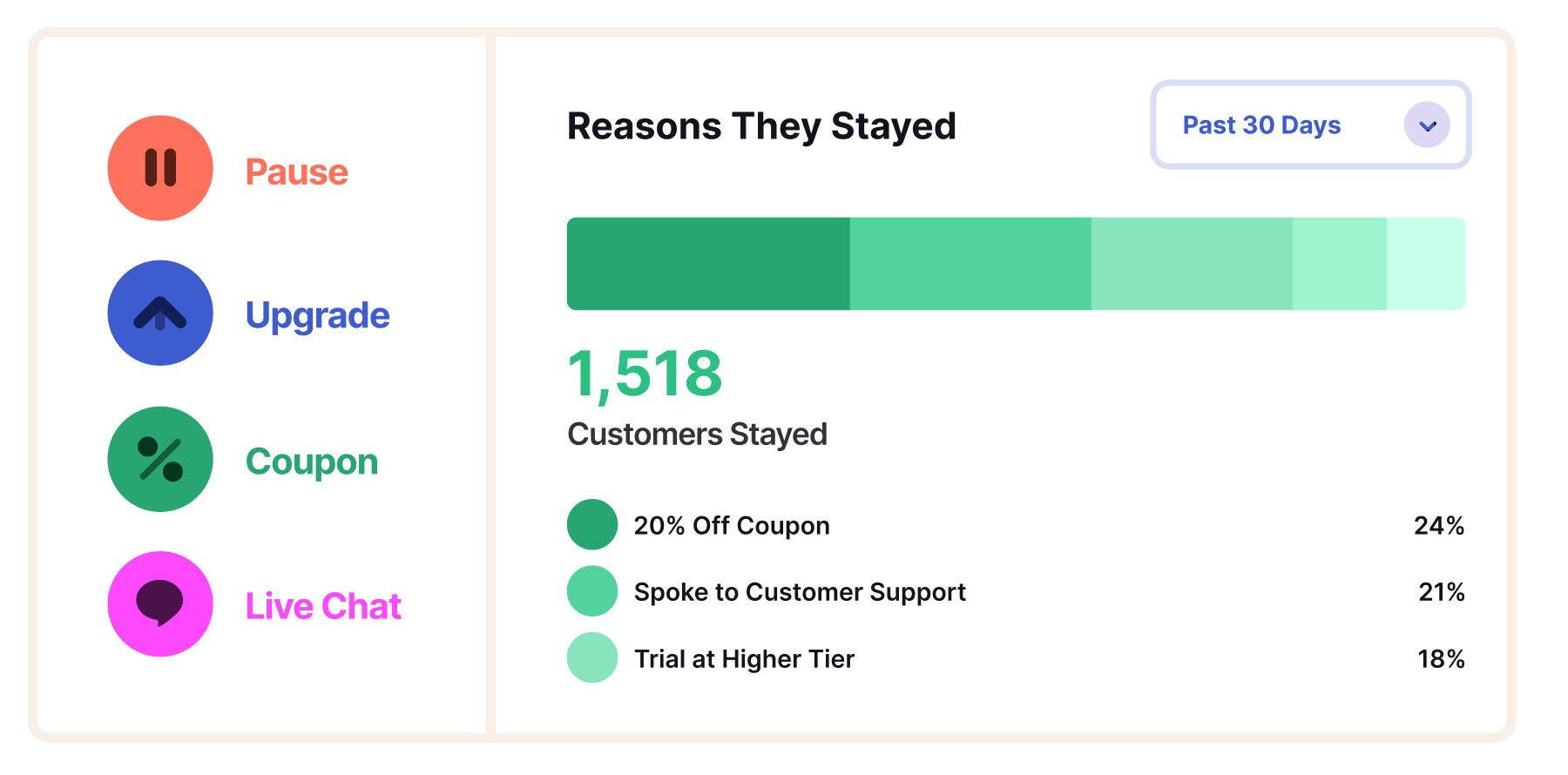Click the second green bar segment
The image size is (1568, 775).
point(970,264)
